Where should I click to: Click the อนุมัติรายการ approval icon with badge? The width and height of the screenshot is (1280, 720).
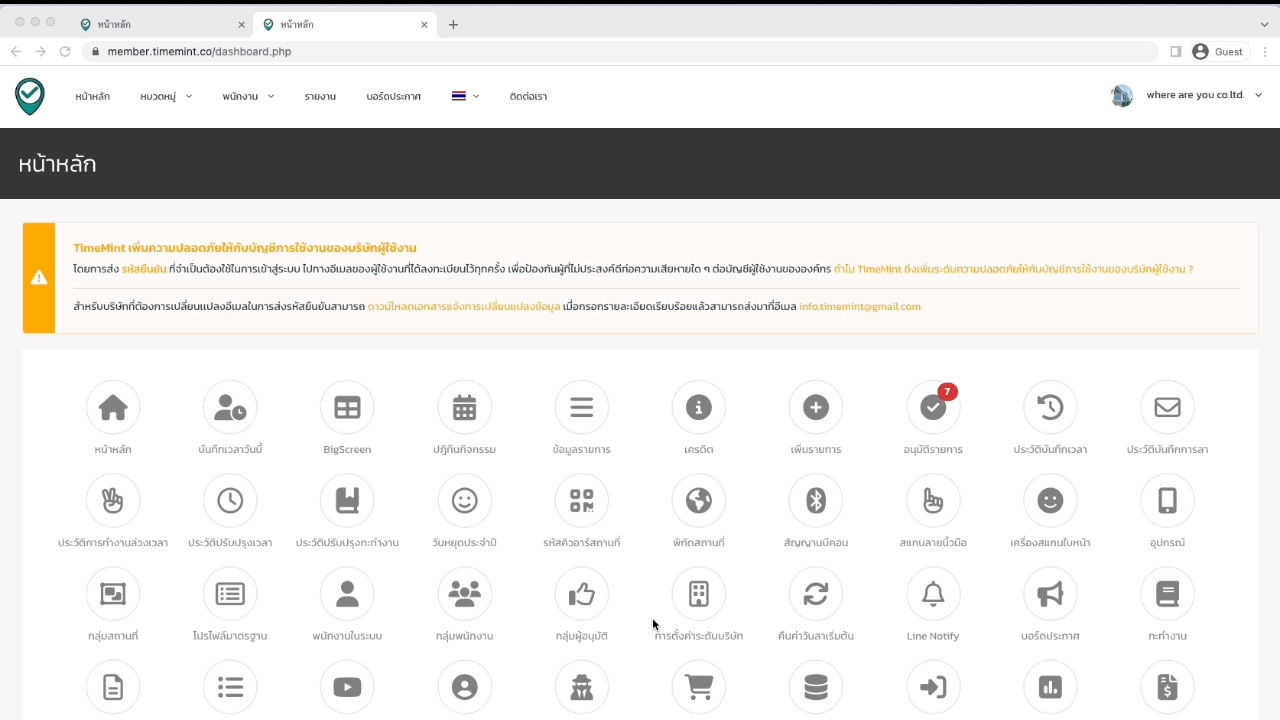click(x=932, y=408)
